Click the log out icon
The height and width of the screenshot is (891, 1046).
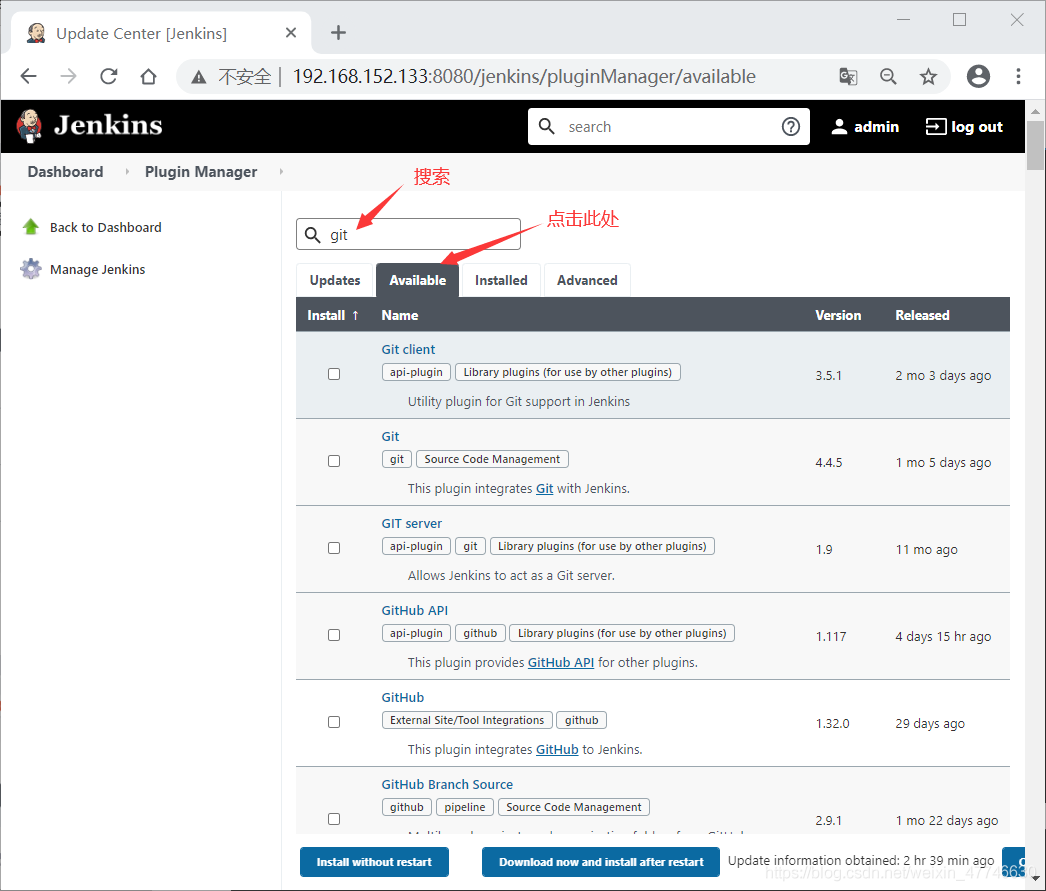(x=936, y=127)
